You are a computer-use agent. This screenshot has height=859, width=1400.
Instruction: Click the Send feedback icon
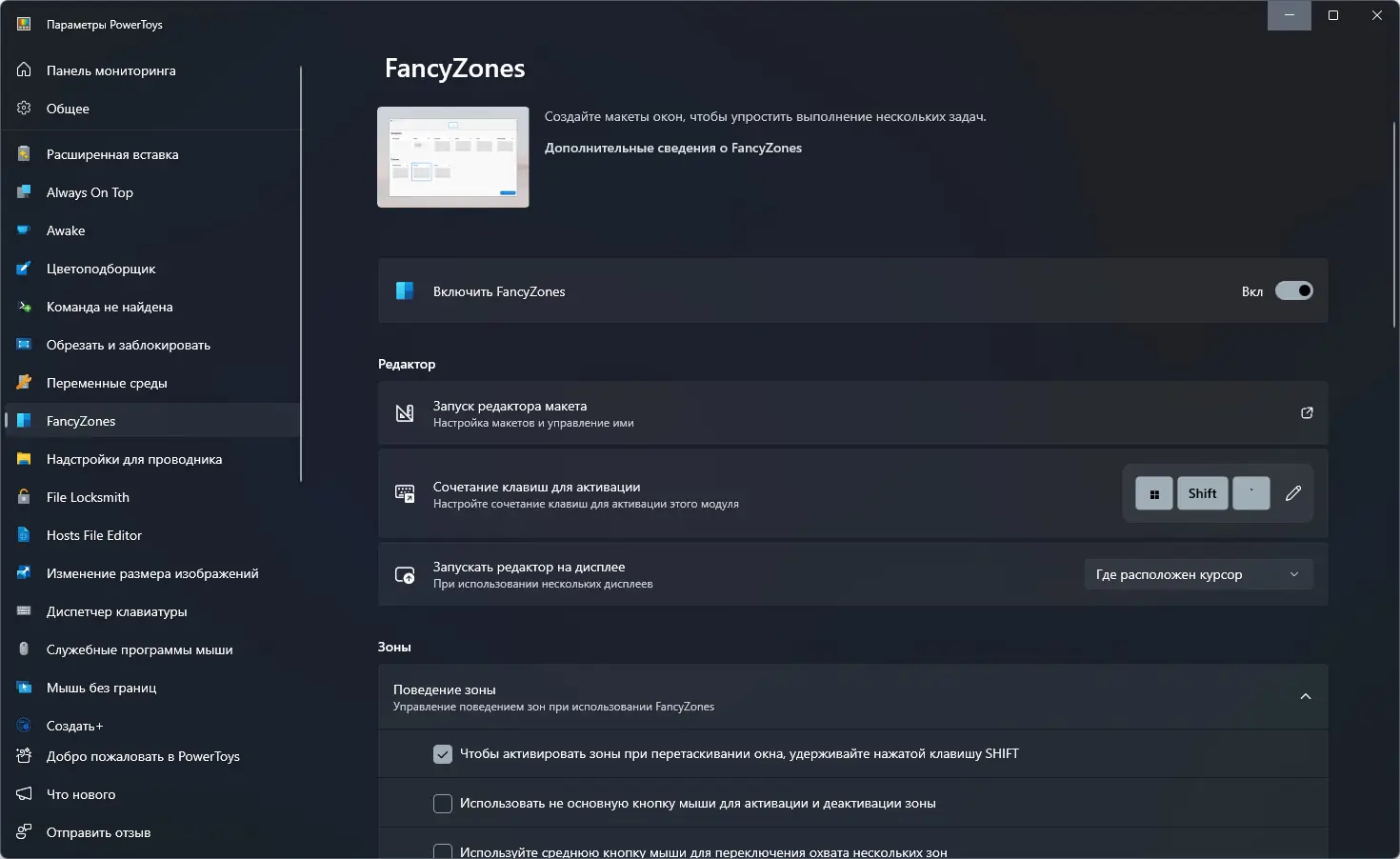(x=24, y=831)
